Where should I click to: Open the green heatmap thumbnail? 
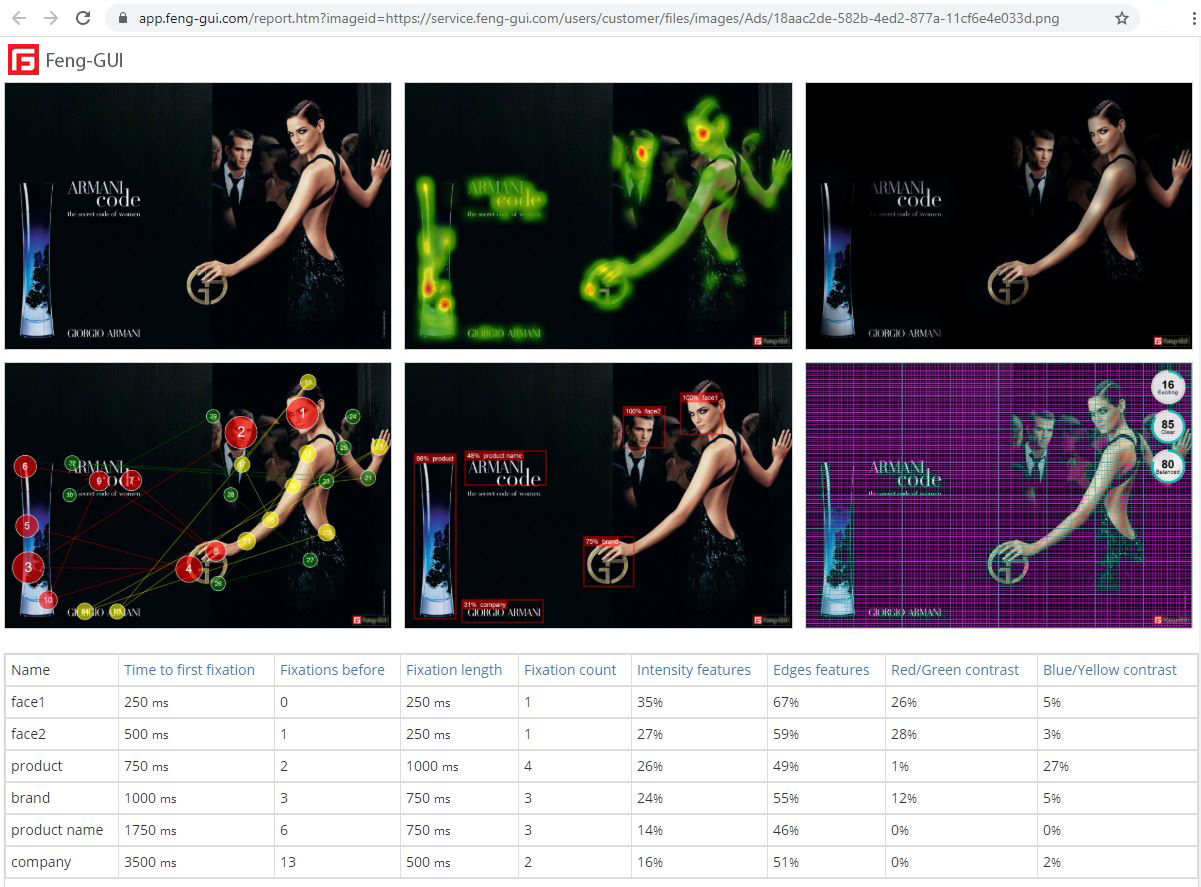pyautogui.click(x=598, y=216)
